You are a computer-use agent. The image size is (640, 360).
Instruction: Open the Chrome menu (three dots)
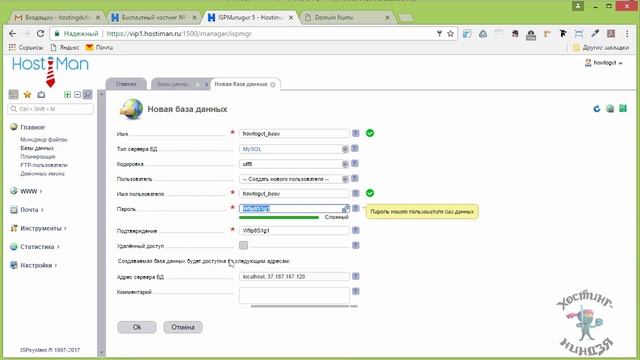(627, 33)
